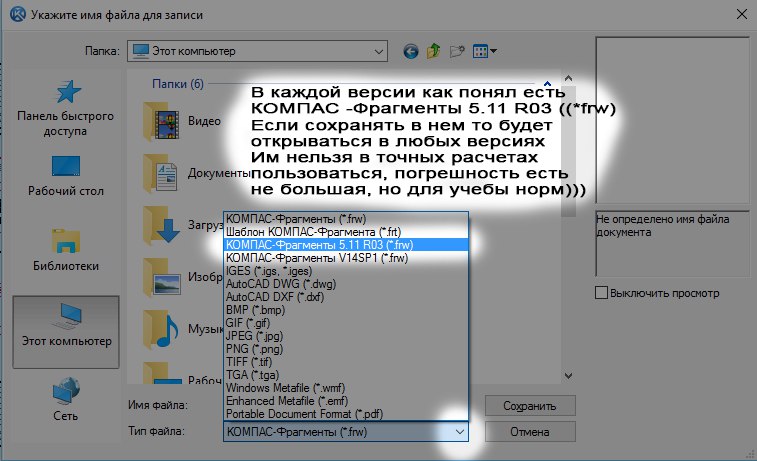Viewport: 757px width, 461px height.
Task: Click the file list scrollbar up arrow
Action: (568, 78)
